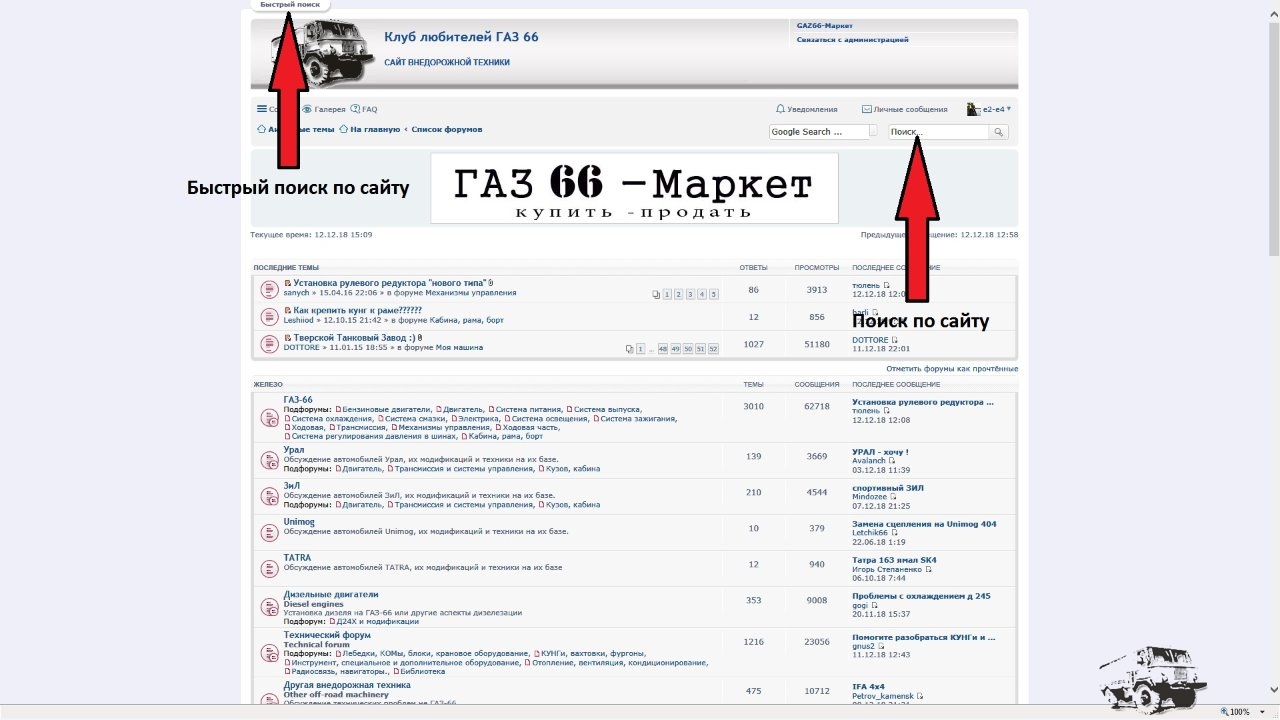Screen dimensions: 1280x720
Task: Open the Unimog forum
Action: (x=299, y=522)
